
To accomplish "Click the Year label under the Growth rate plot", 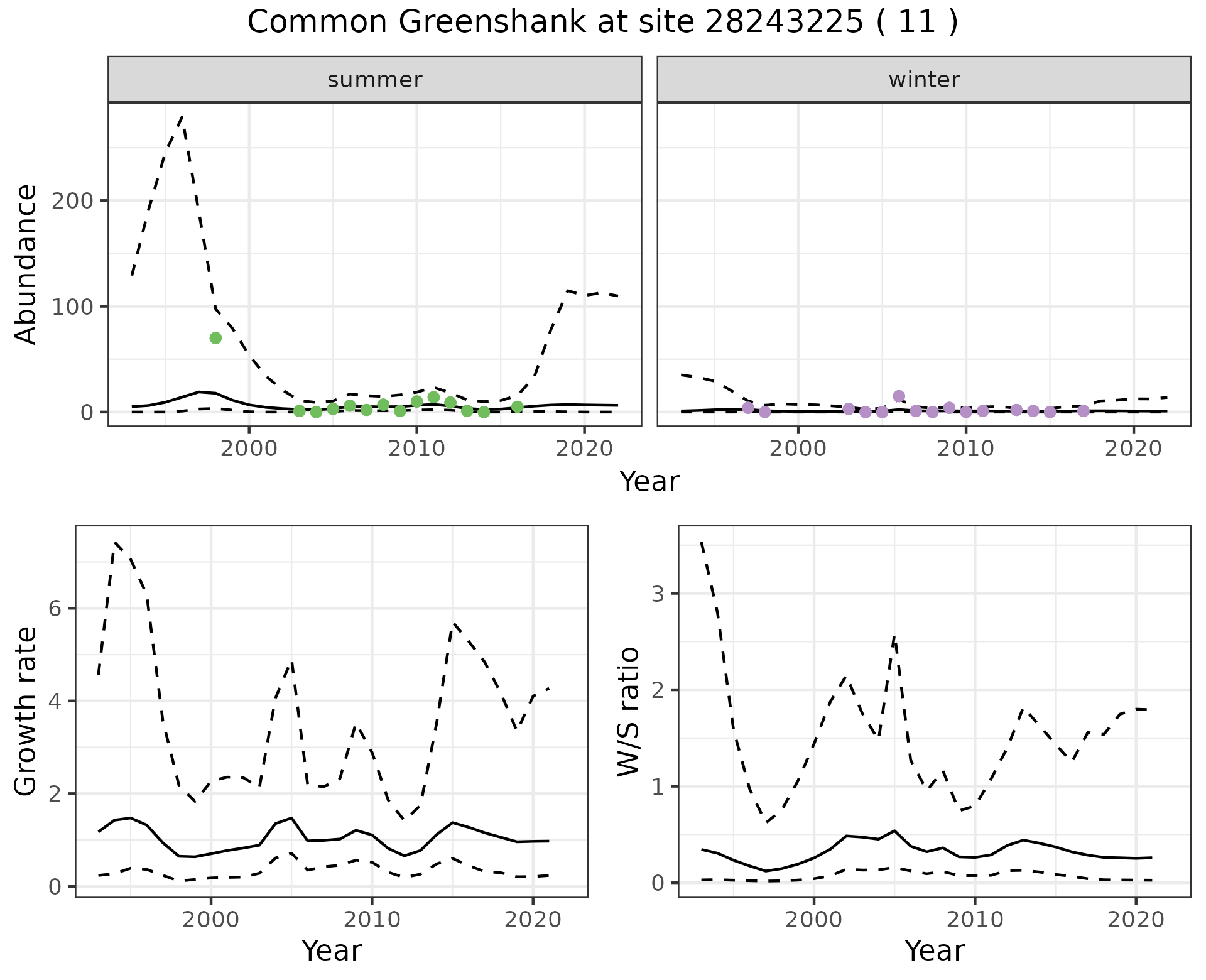I will (332, 950).
